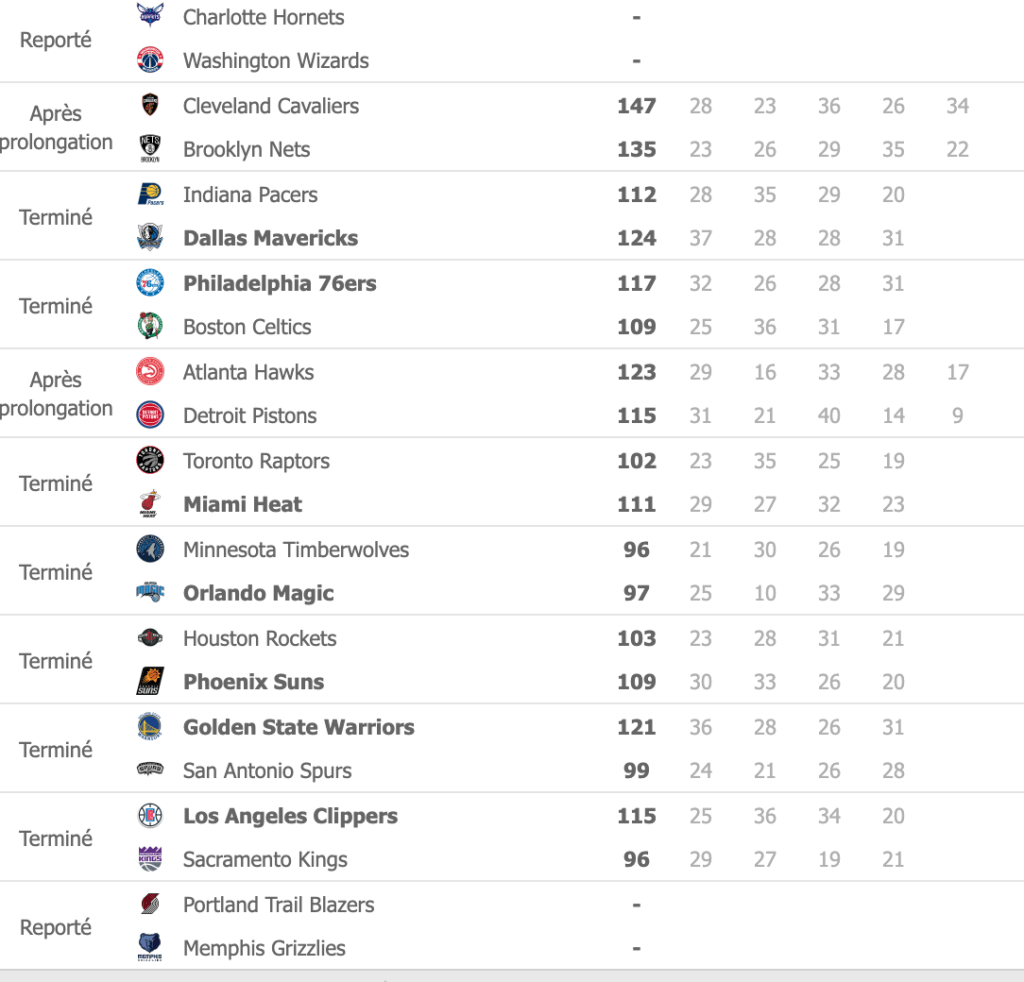Open the Dallas Mavericks team link

click(270, 238)
